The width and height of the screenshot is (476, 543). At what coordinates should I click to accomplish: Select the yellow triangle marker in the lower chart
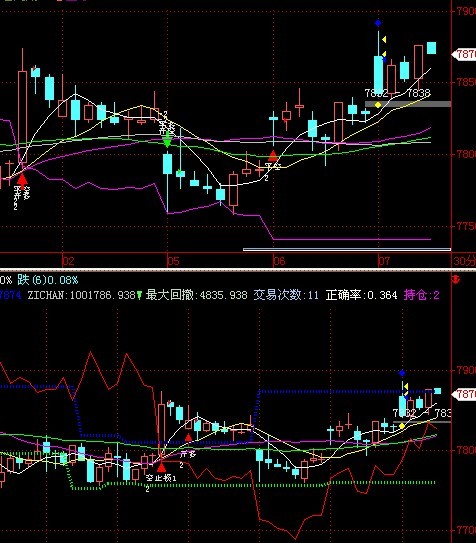pyautogui.click(x=406, y=386)
